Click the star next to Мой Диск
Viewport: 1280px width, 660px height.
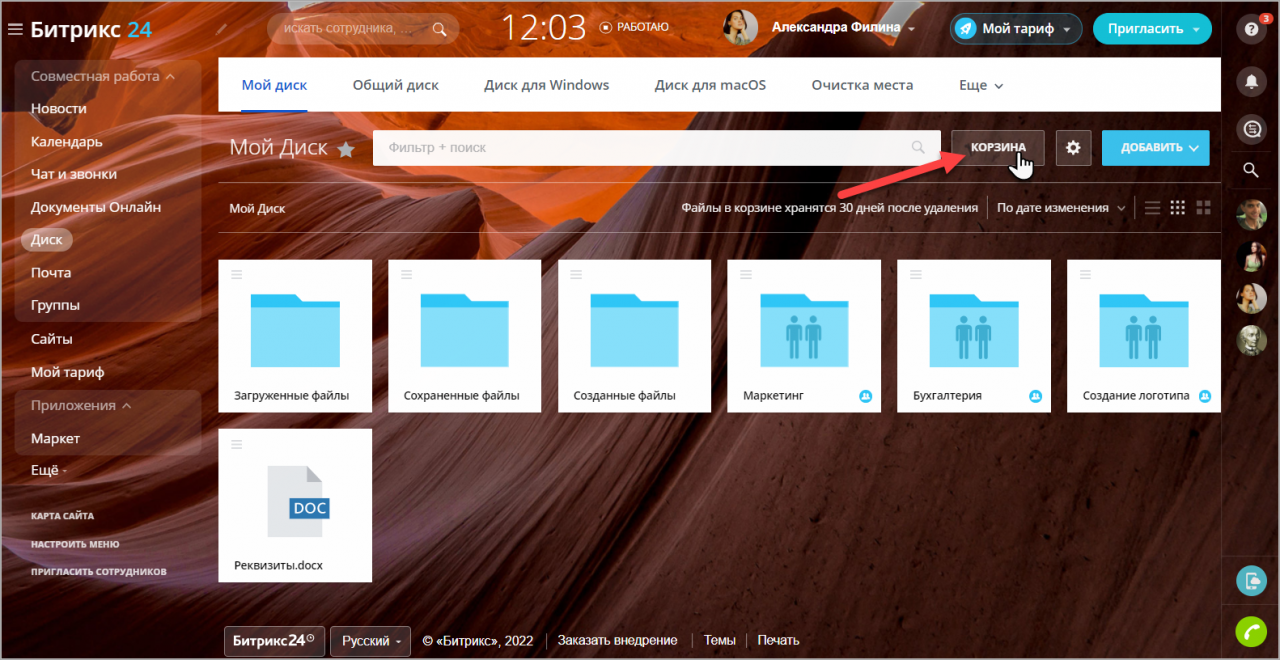[346, 149]
